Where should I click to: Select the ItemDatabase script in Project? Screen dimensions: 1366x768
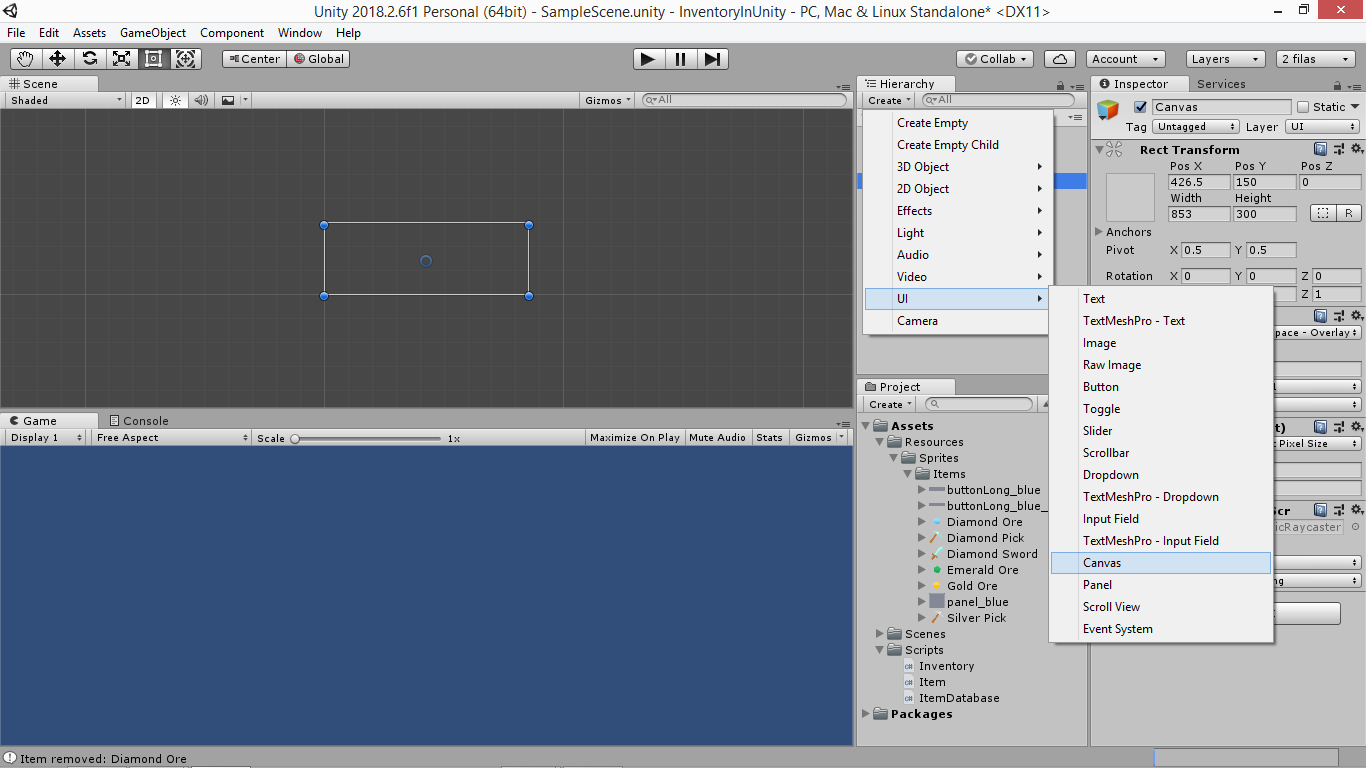click(959, 698)
